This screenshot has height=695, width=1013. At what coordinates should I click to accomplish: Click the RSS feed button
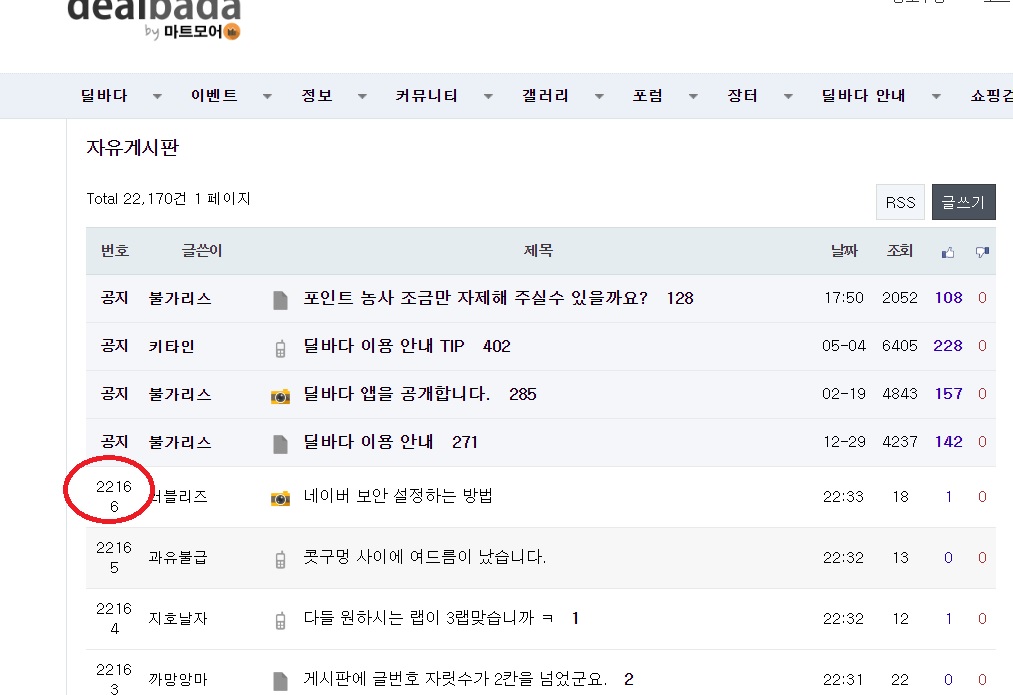(x=900, y=202)
